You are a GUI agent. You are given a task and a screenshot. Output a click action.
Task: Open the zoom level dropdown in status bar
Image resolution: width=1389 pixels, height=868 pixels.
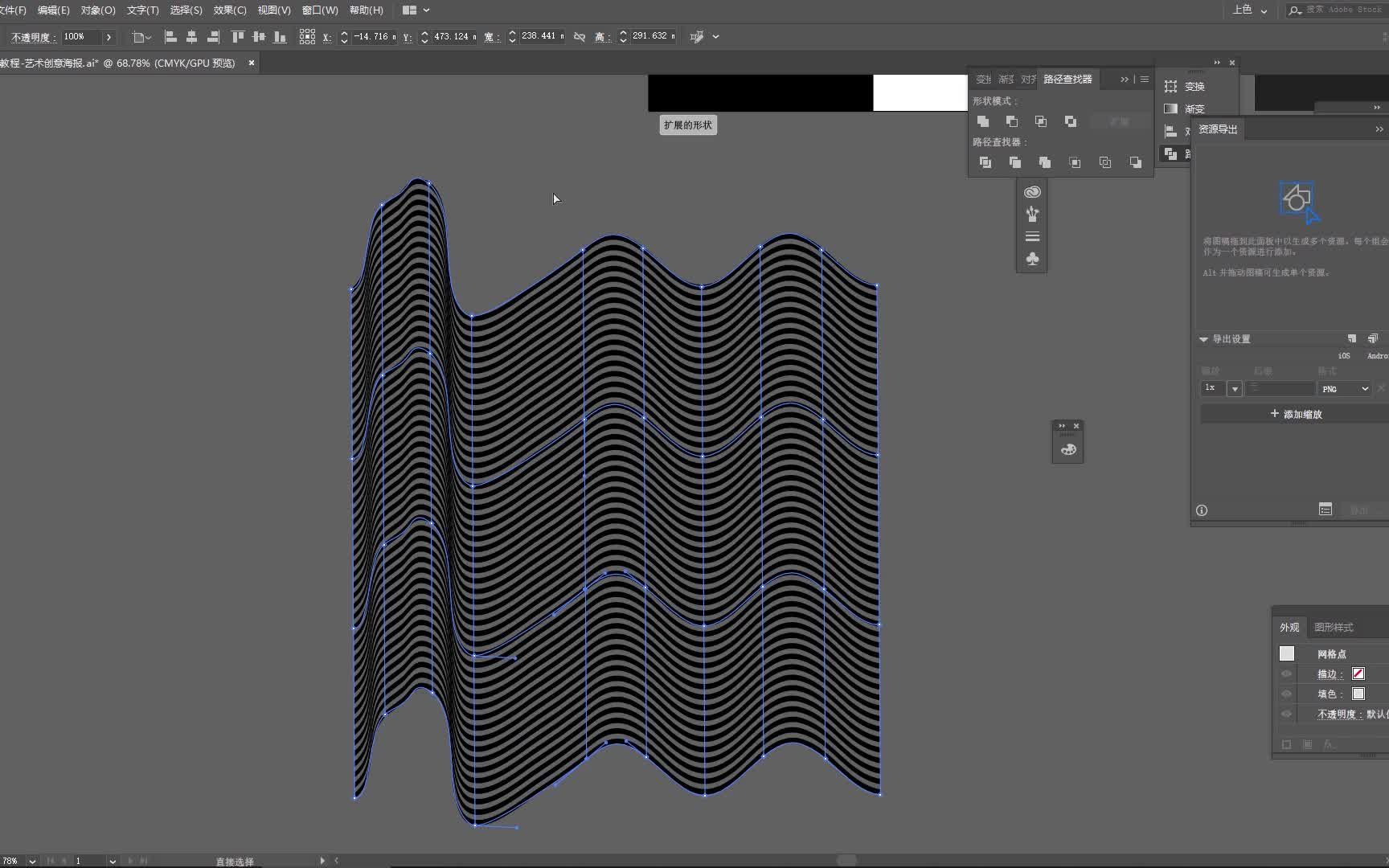32,861
